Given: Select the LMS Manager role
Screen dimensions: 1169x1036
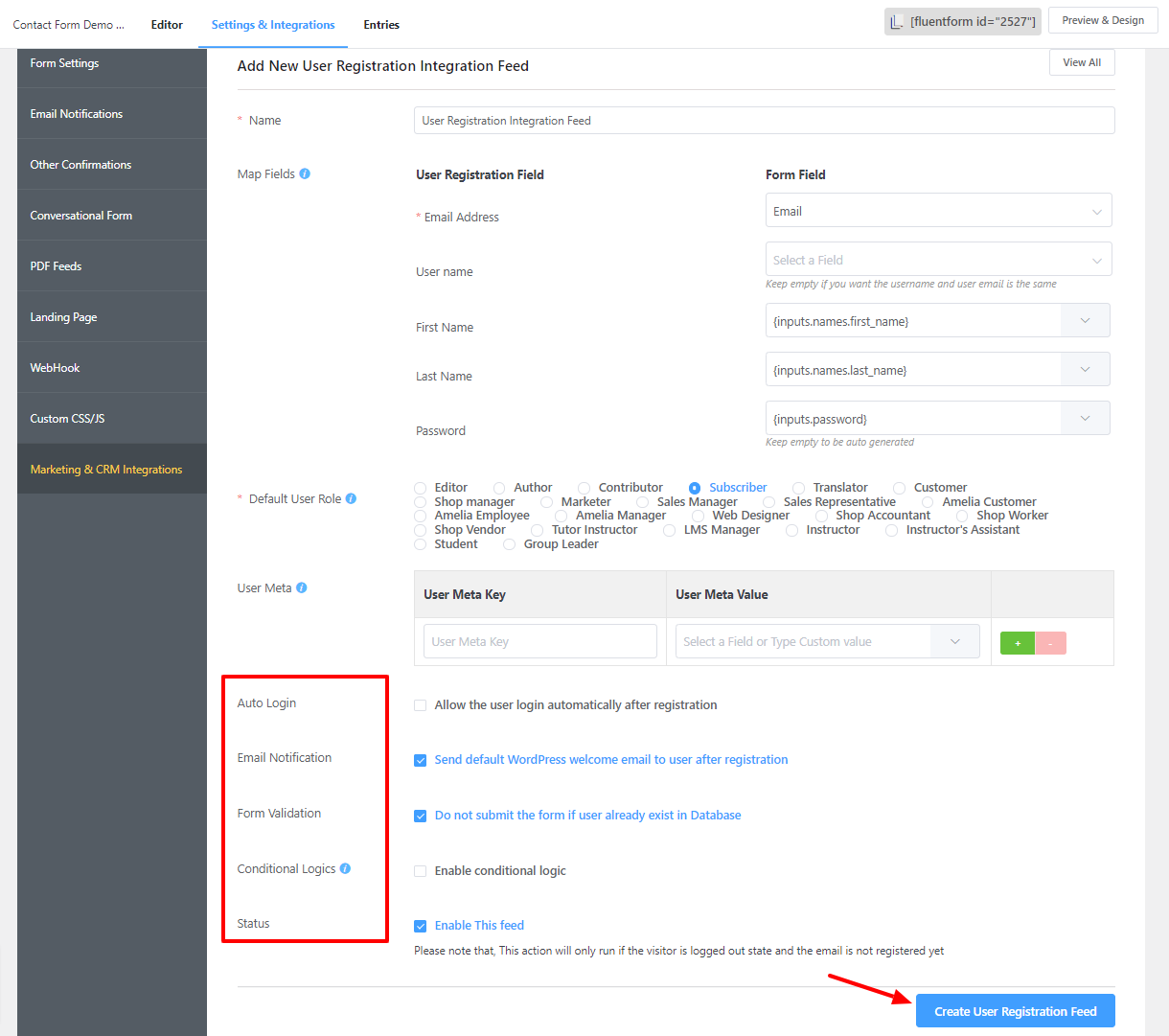Looking at the screenshot, I should point(669,530).
